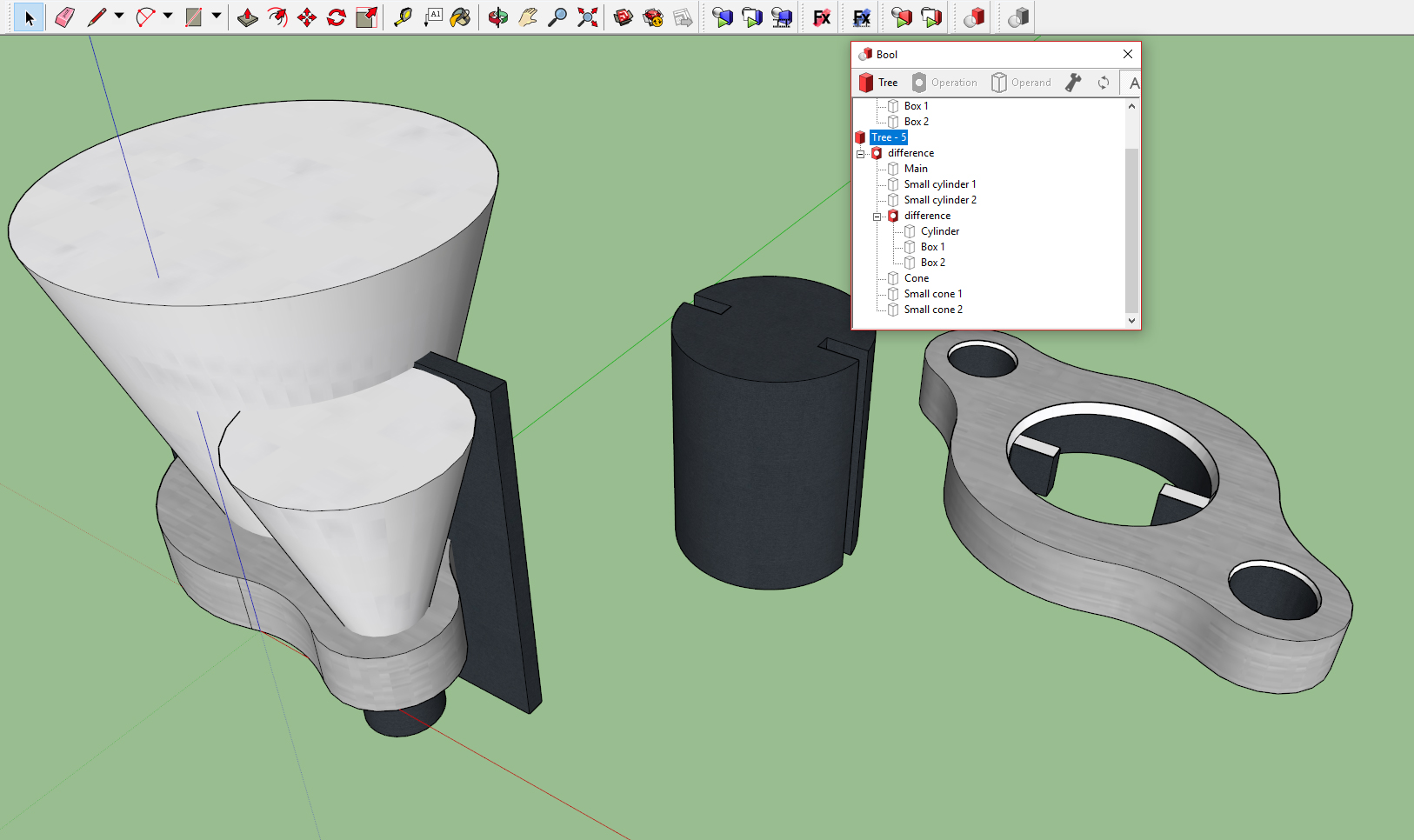This screenshot has height=840, width=1414.
Task: Select the Cone item in tree
Action: click(x=916, y=278)
